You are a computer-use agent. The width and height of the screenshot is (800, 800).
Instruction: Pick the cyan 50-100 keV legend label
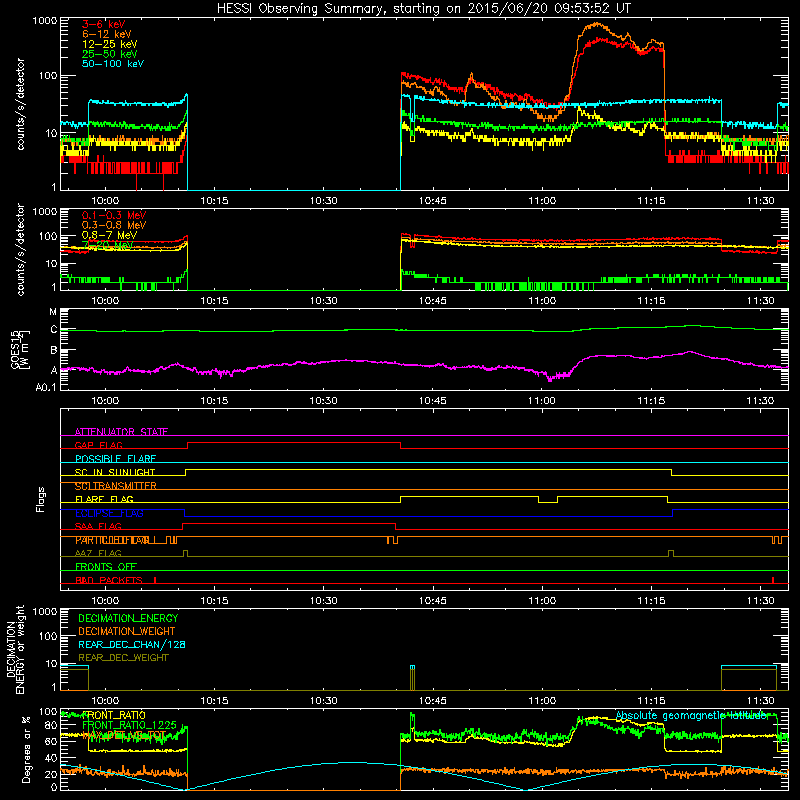[113, 64]
